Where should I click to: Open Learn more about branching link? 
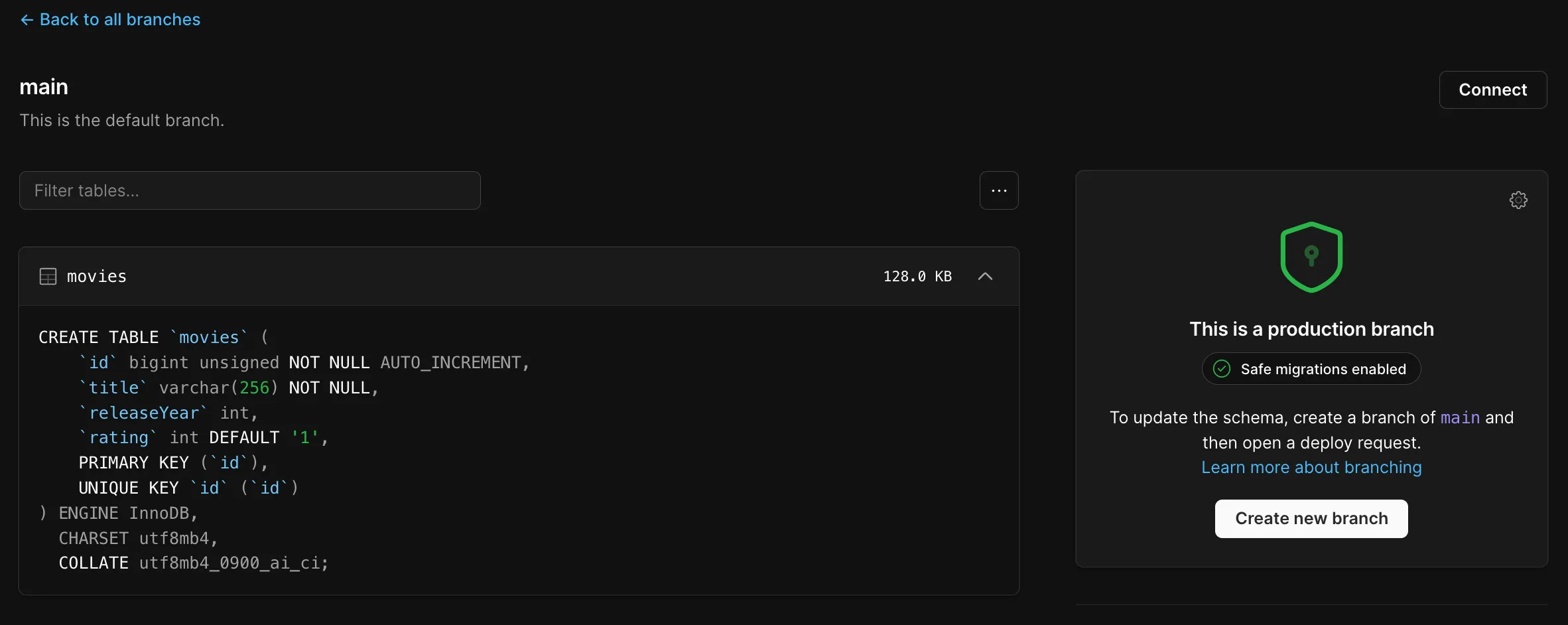click(1311, 467)
